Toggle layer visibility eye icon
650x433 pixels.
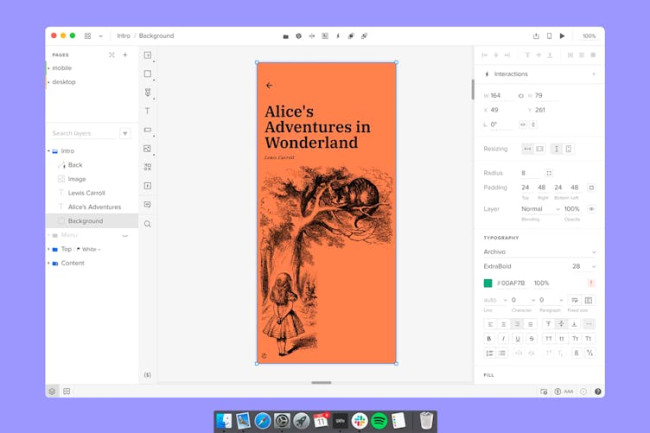pos(591,209)
